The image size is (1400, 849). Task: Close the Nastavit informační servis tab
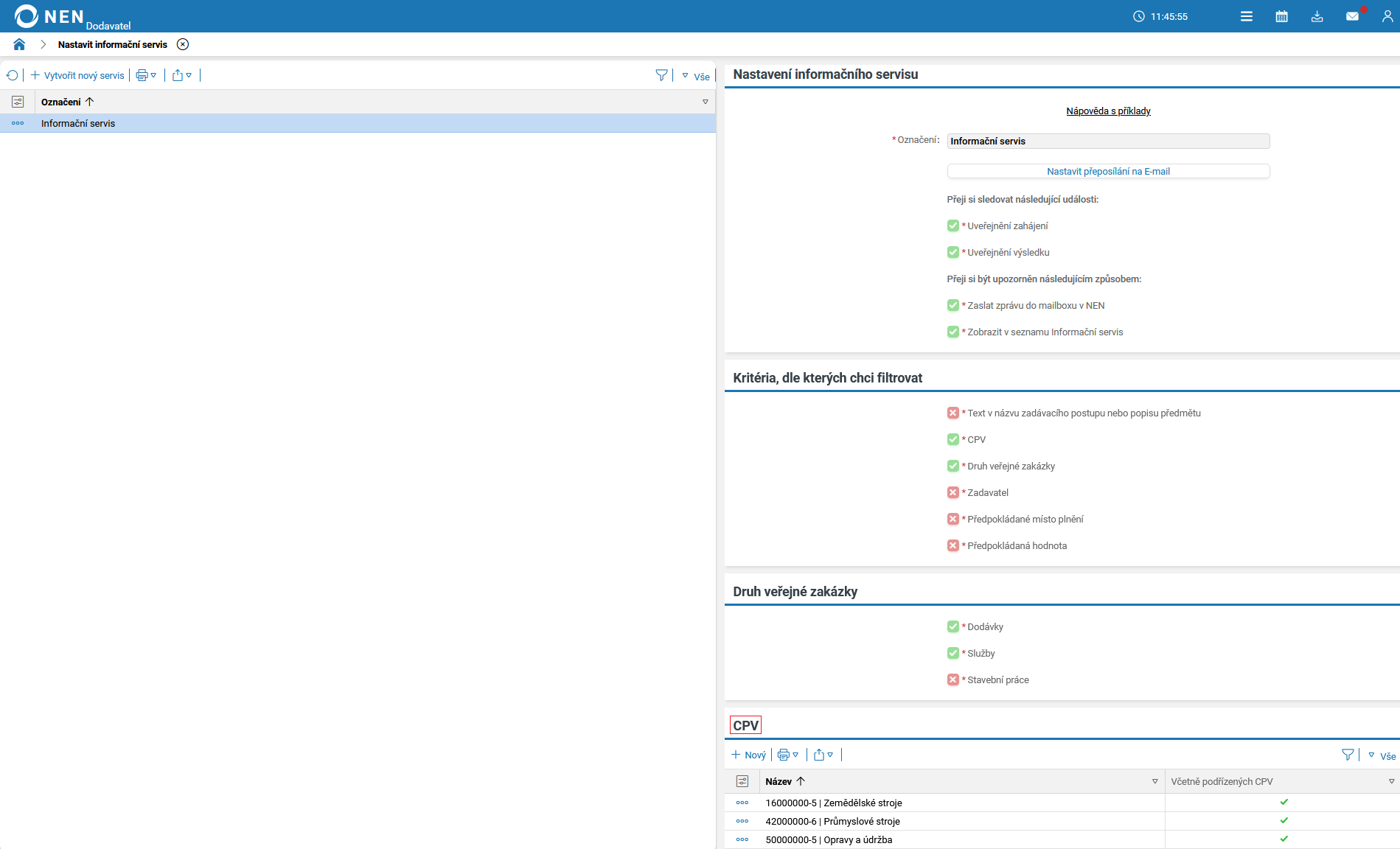pyautogui.click(x=183, y=44)
